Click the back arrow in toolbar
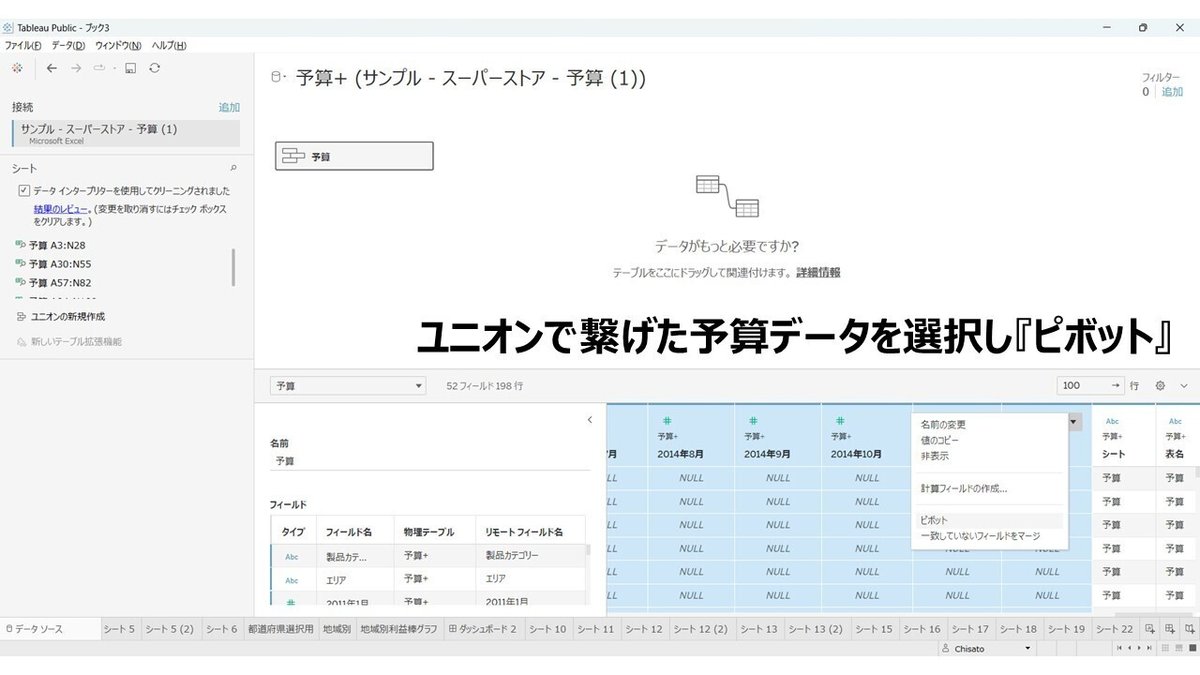 click(x=52, y=68)
